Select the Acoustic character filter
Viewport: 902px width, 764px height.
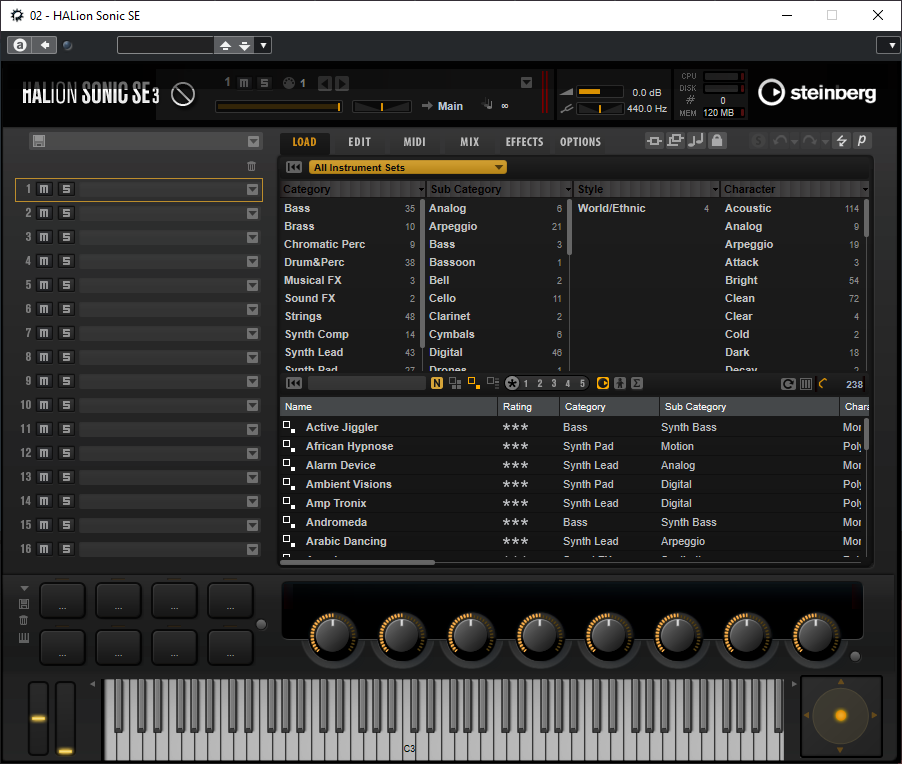[748, 208]
